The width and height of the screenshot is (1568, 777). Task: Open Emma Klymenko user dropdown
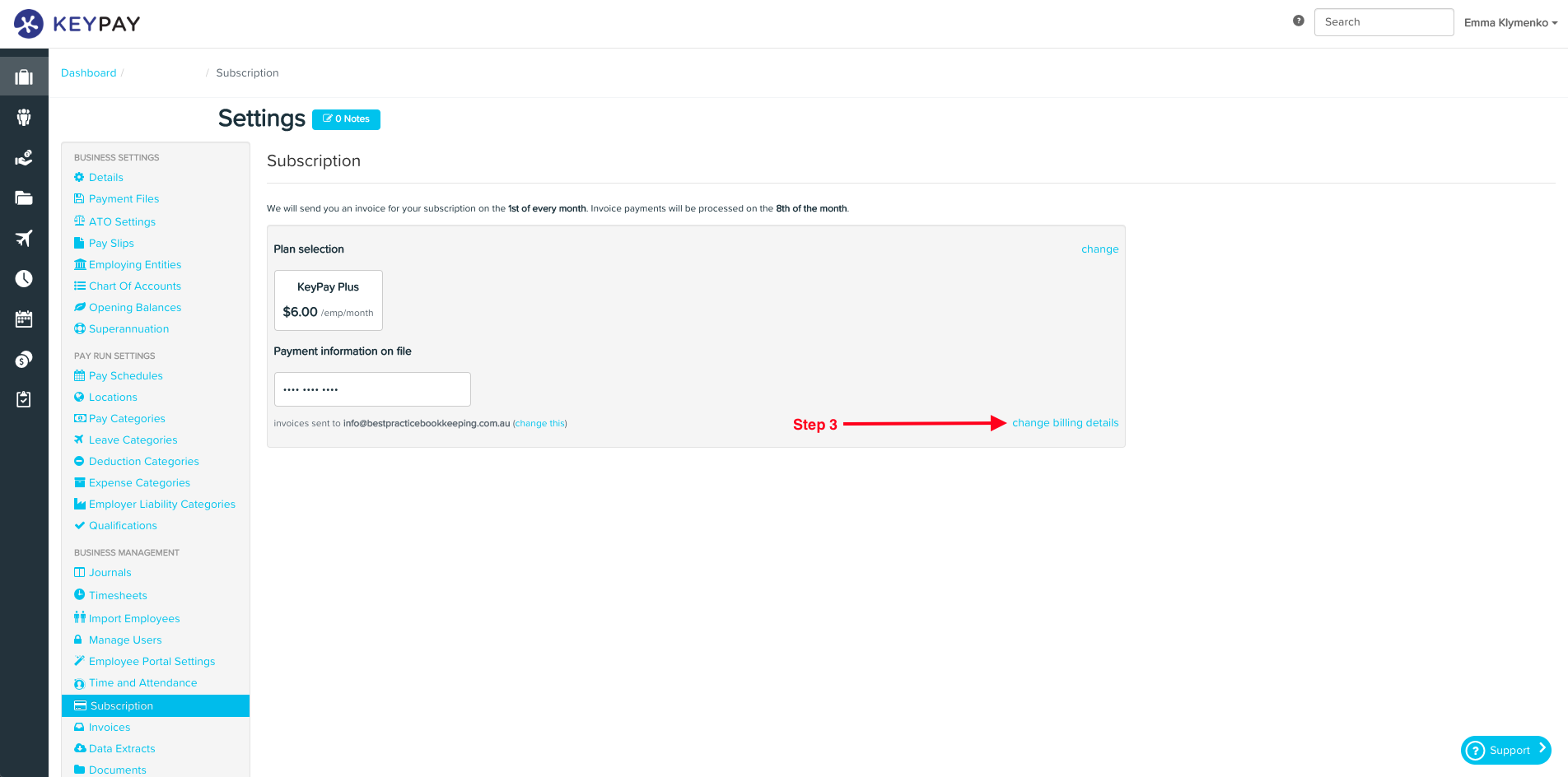1510,23
